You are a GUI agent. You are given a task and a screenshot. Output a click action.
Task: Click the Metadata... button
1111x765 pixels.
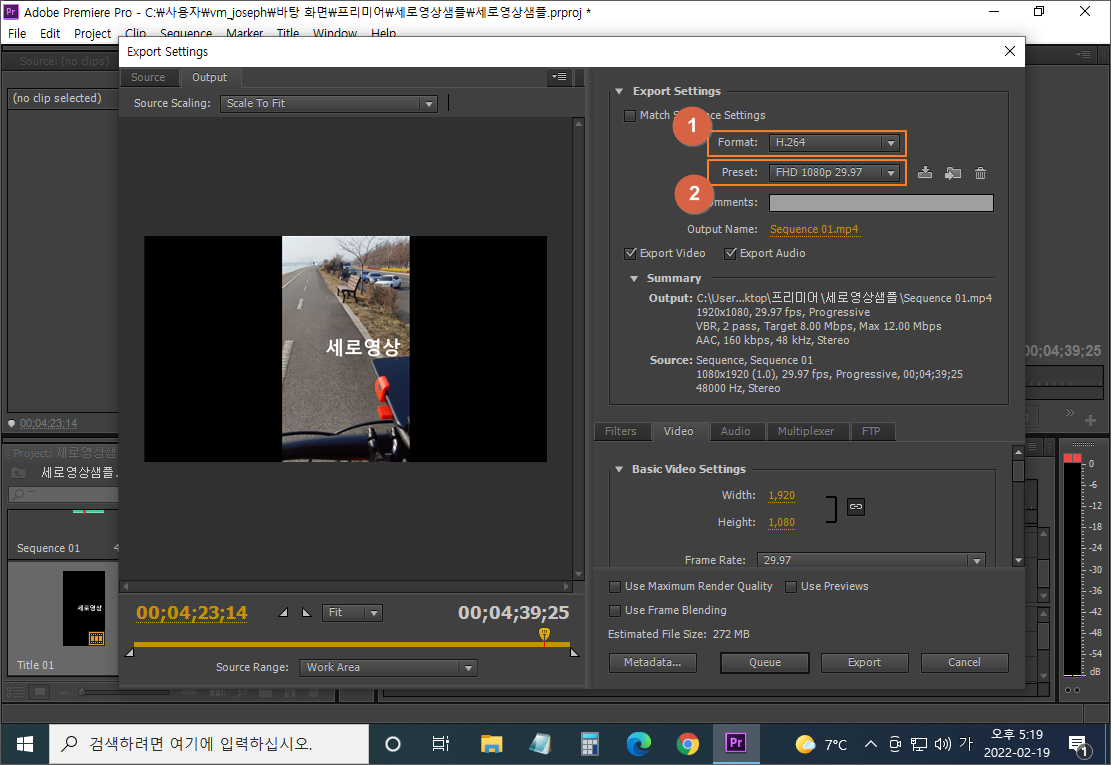(x=653, y=662)
